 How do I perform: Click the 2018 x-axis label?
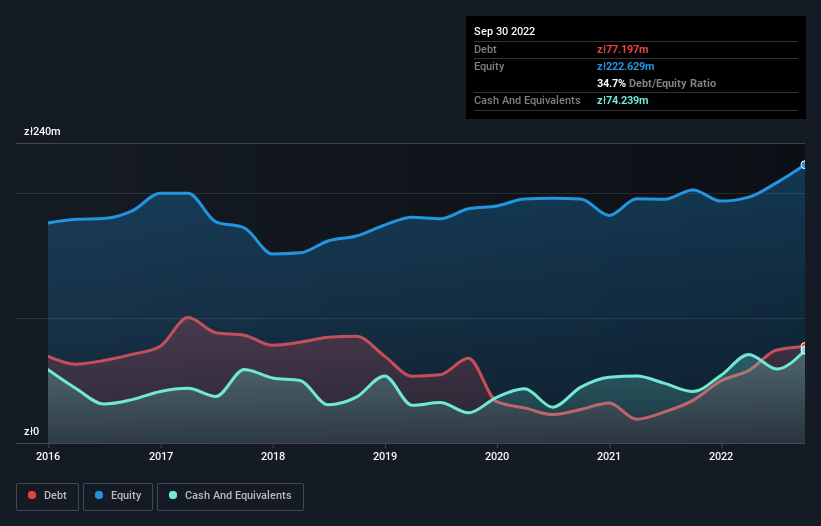[273, 456]
